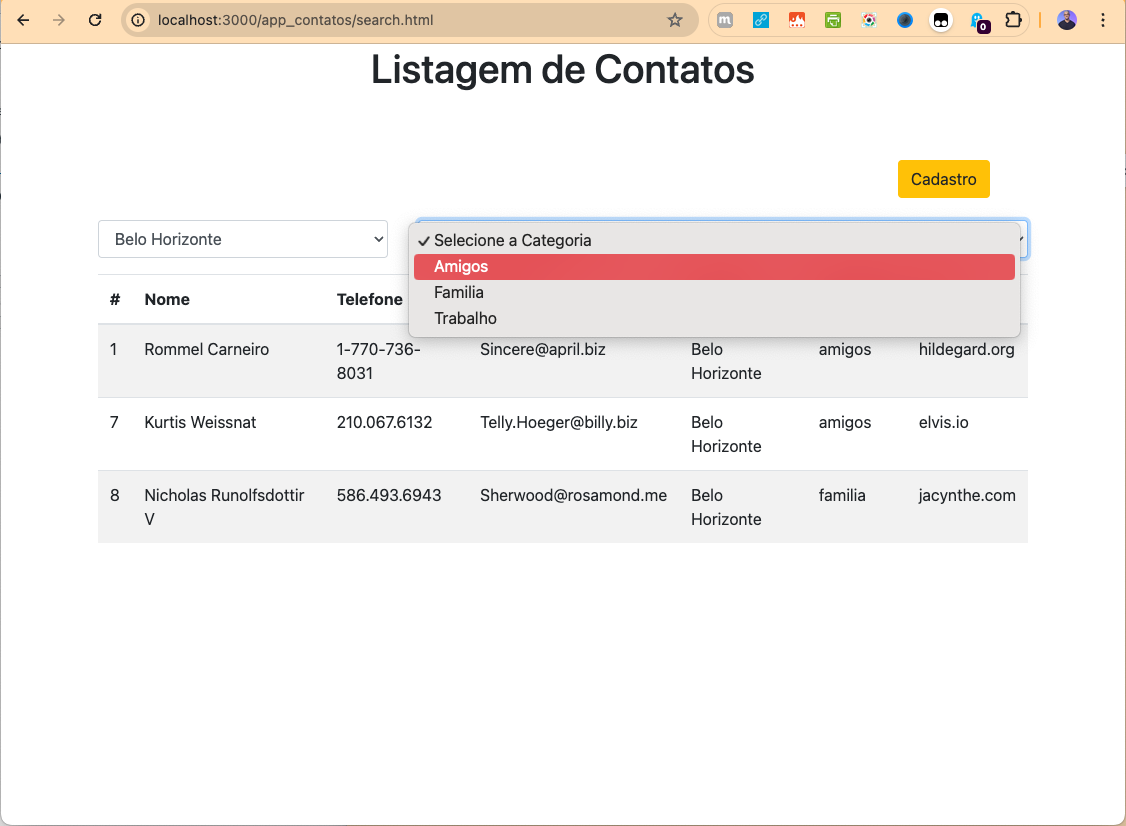Click the ghost extension icon with 0 badge

tap(978, 20)
